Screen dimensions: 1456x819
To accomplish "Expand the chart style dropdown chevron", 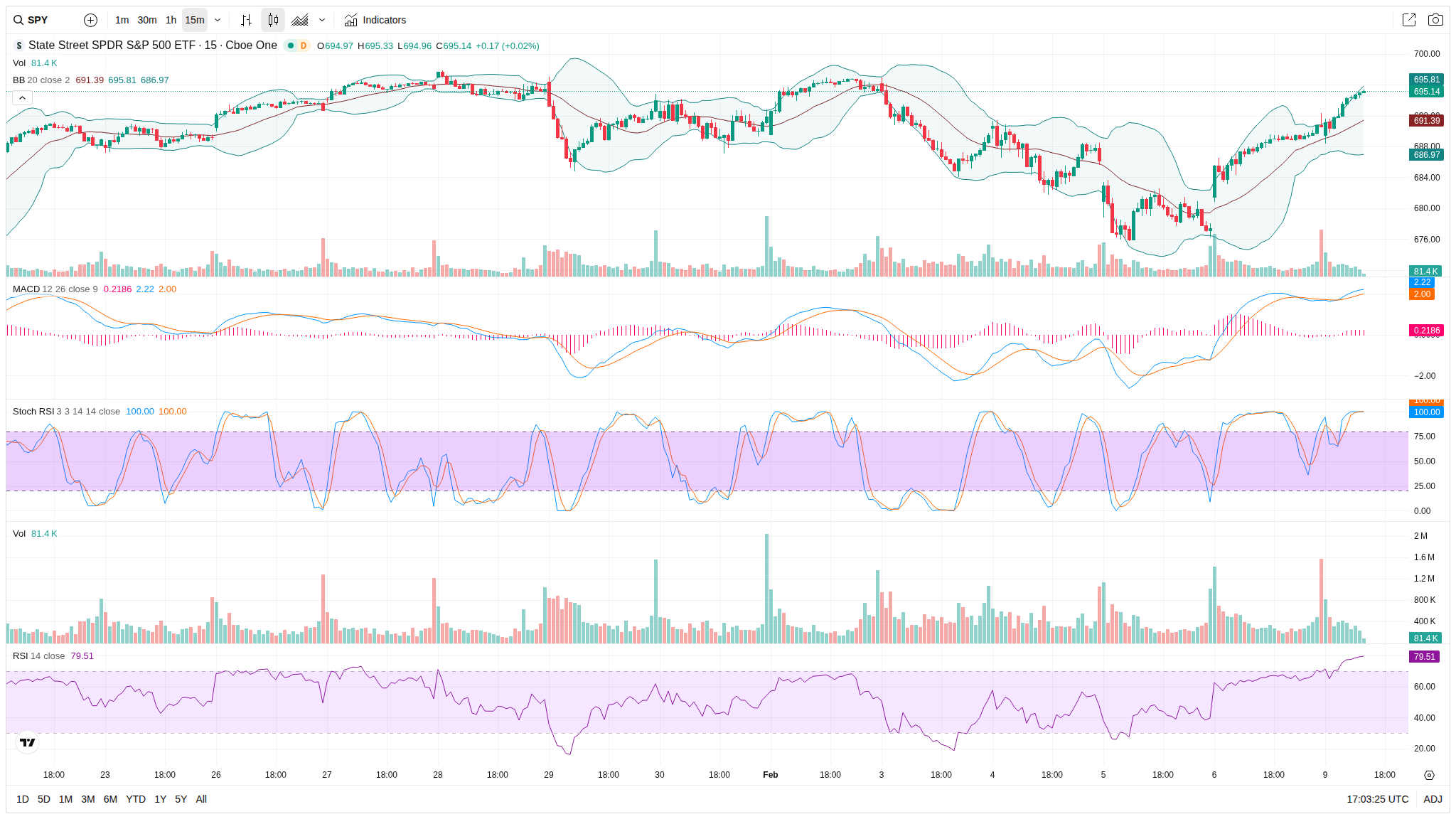I will click(x=322, y=20).
